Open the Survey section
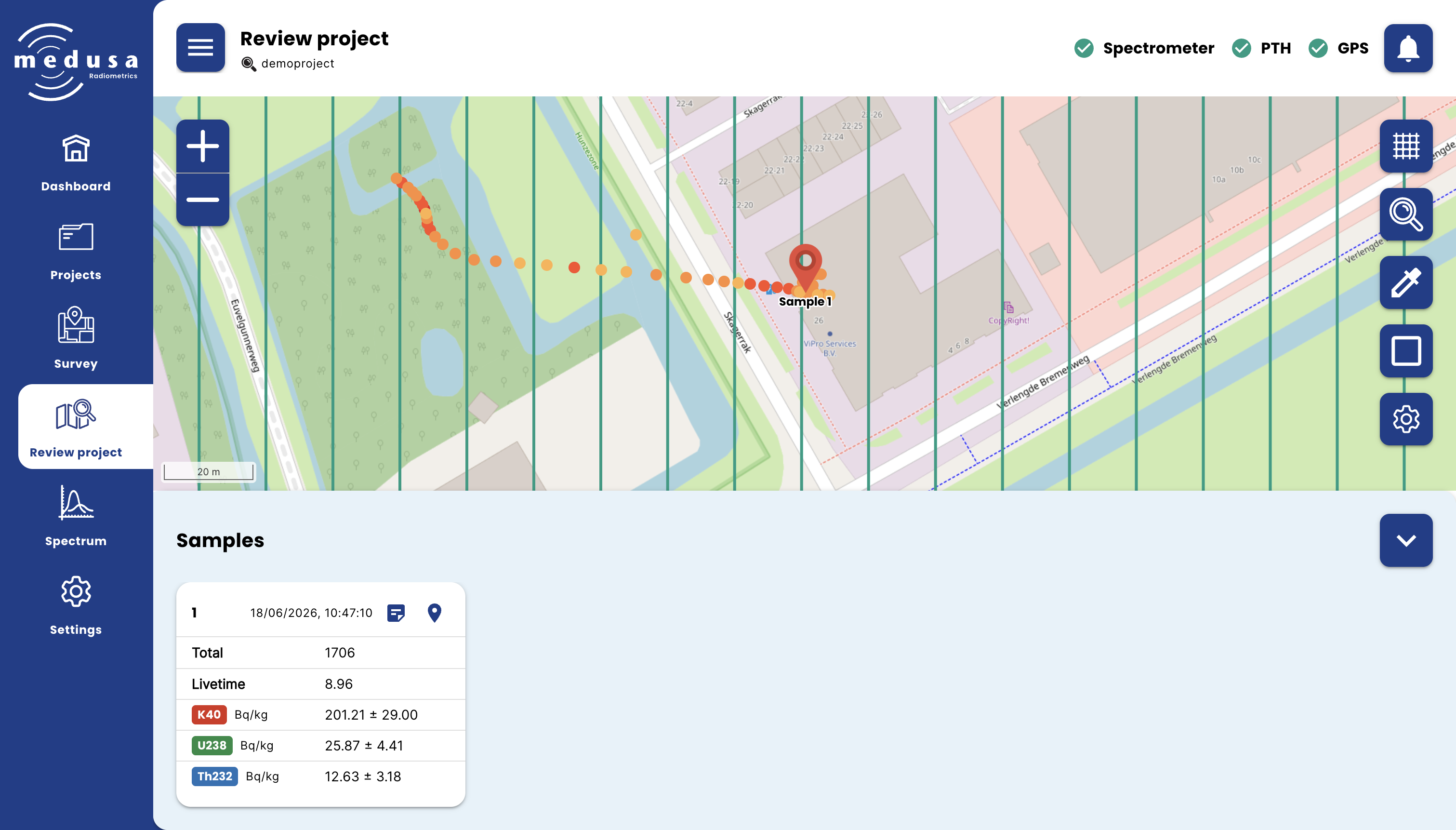The height and width of the screenshot is (830, 1456). pos(76,339)
